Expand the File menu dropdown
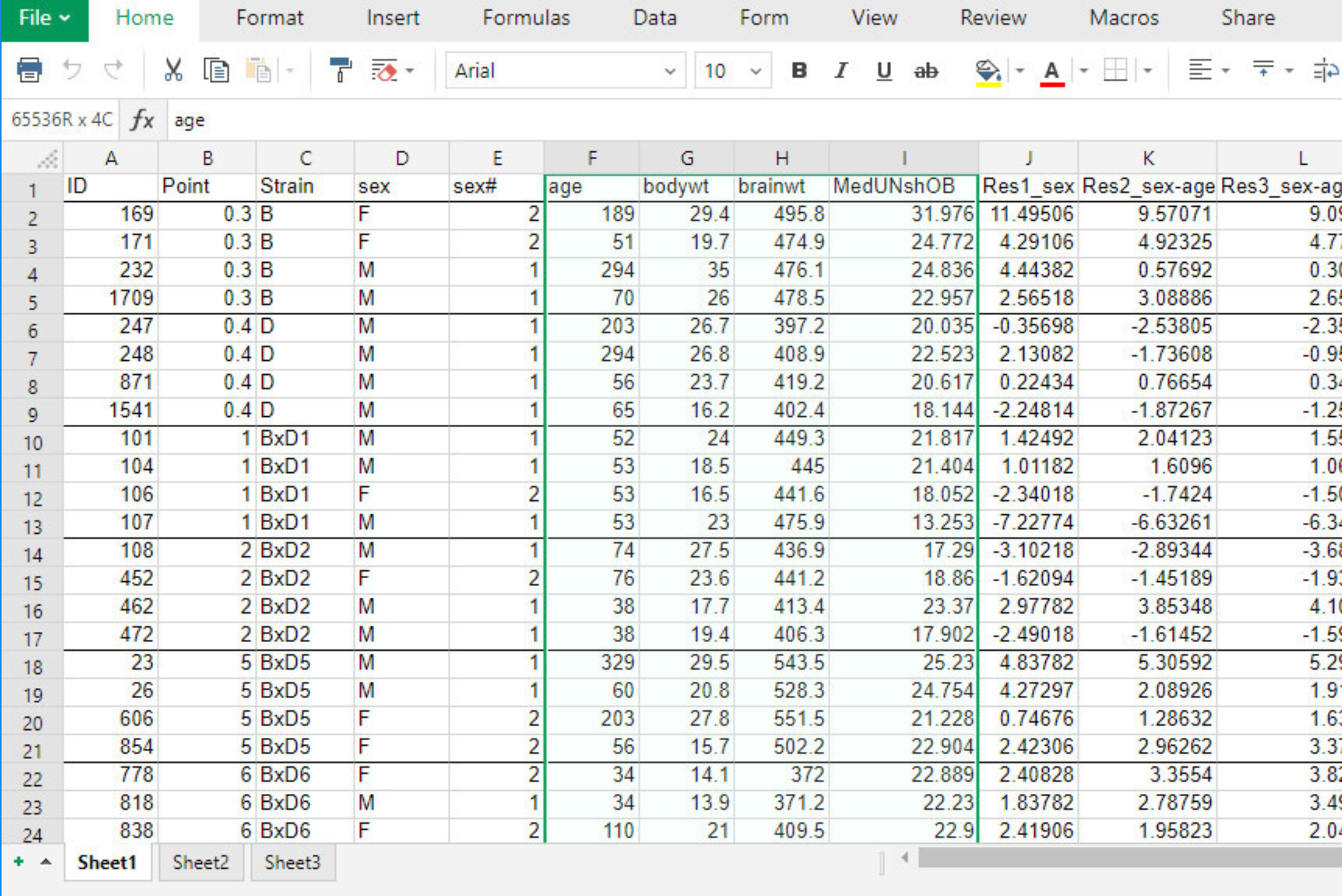 pyautogui.click(x=44, y=18)
